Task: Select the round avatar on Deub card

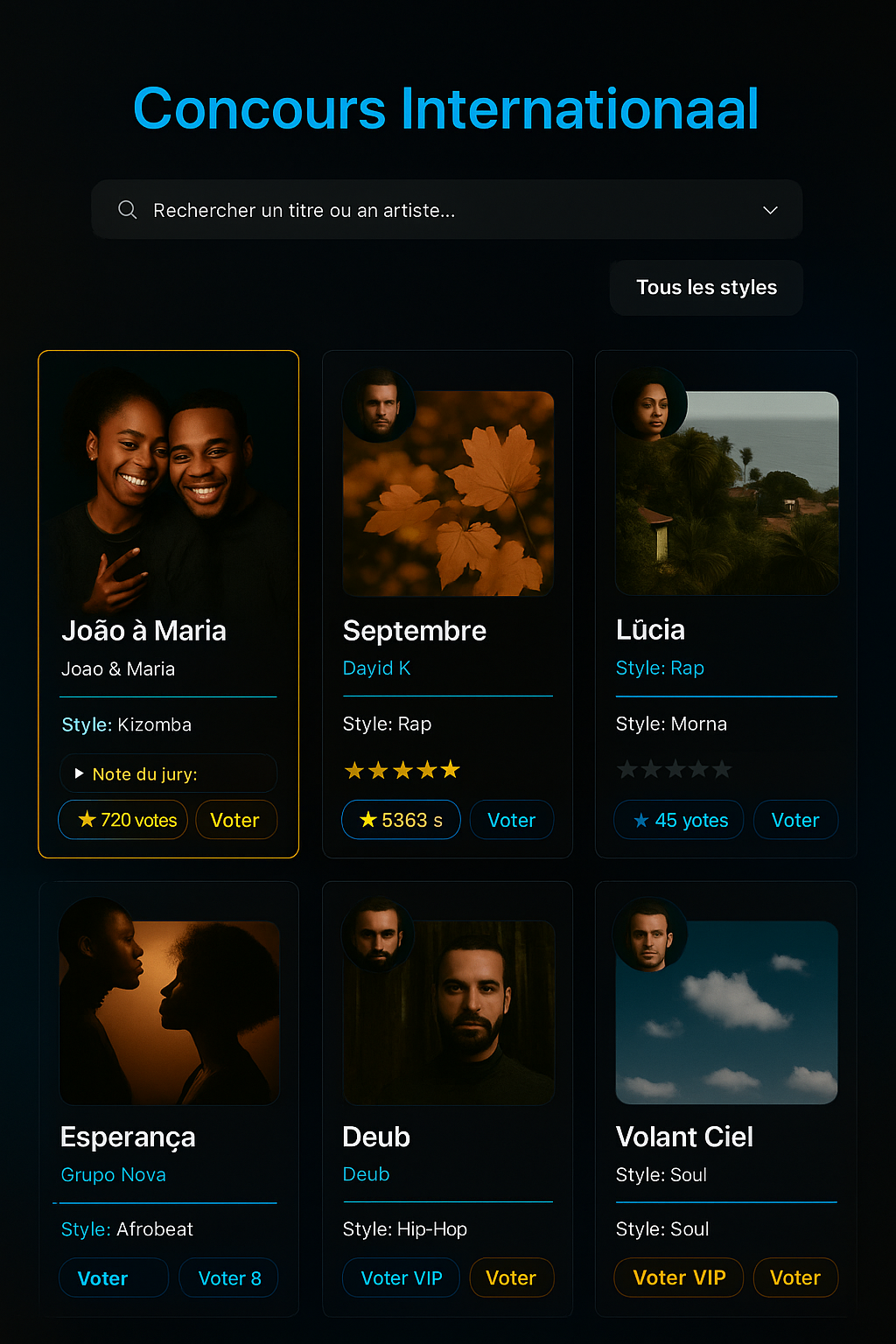Action: [378, 934]
